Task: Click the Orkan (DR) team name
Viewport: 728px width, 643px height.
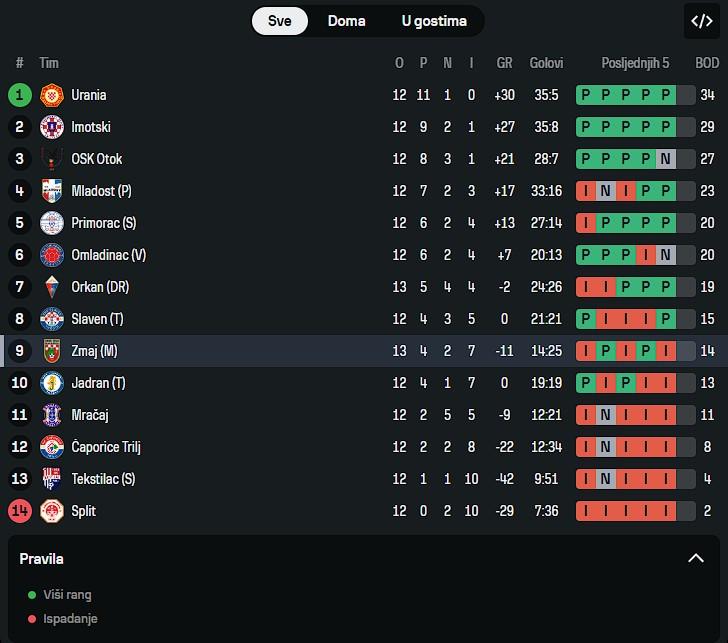Action: pyautogui.click(x=101, y=287)
